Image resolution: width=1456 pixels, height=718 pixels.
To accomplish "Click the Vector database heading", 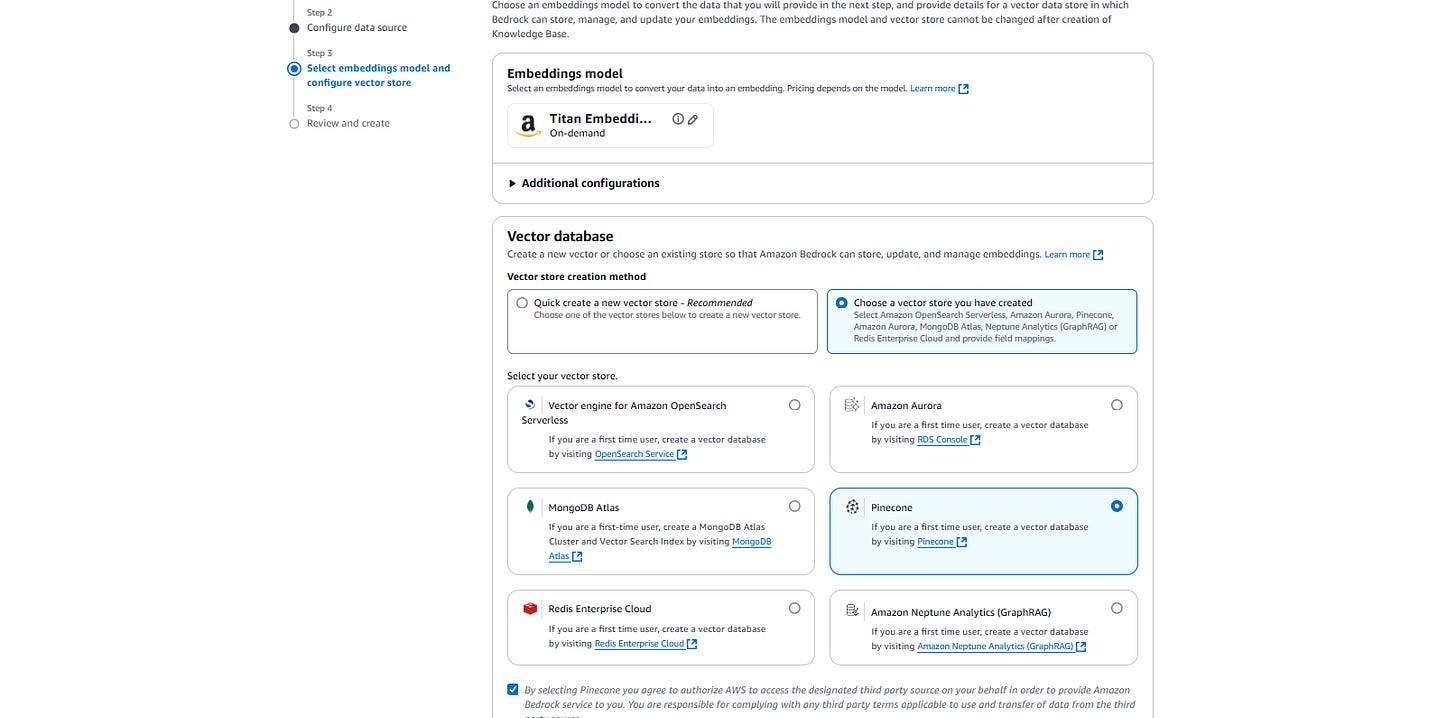I will [x=560, y=237].
